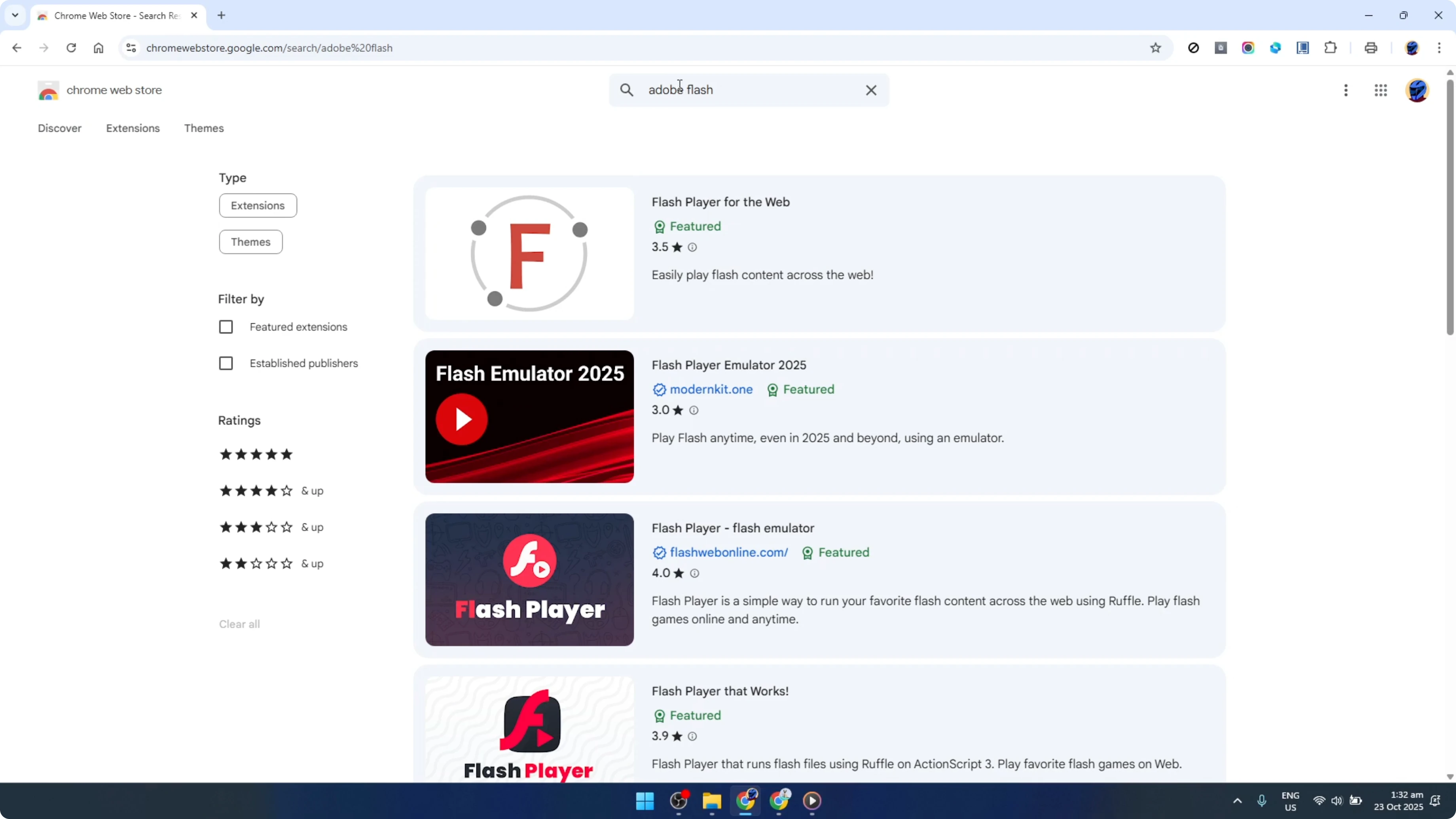Check the Featured extensions checkbox
Screen dimensions: 1456x819
226,327
